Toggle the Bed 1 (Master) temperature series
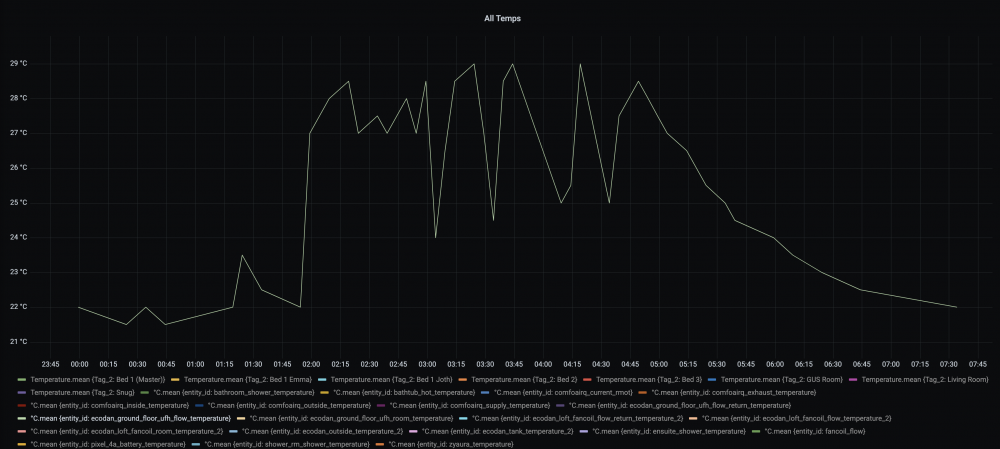 coord(98,379)
